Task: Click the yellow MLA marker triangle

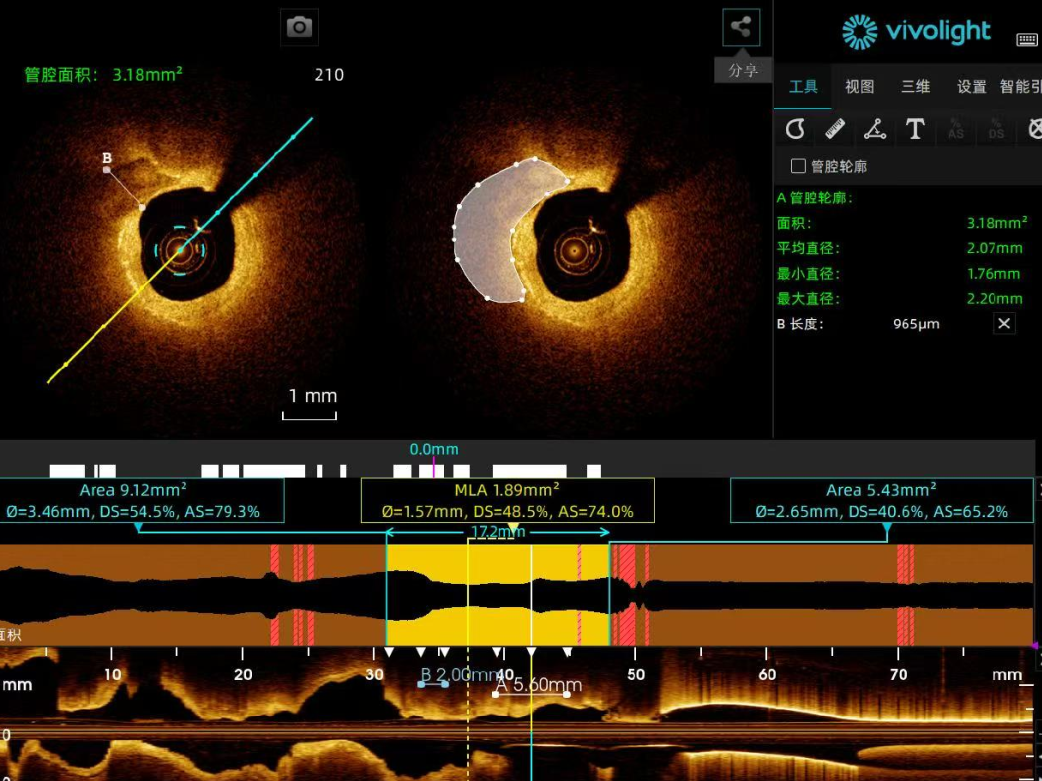Action: (513, 528)
